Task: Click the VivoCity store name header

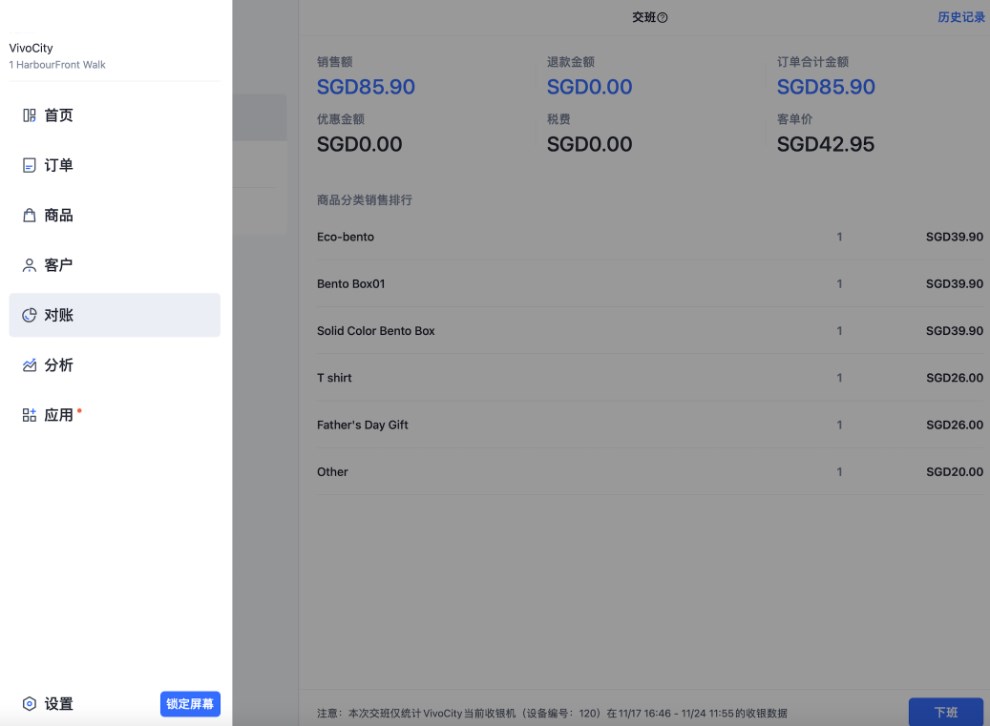Action: pos(31,48)
